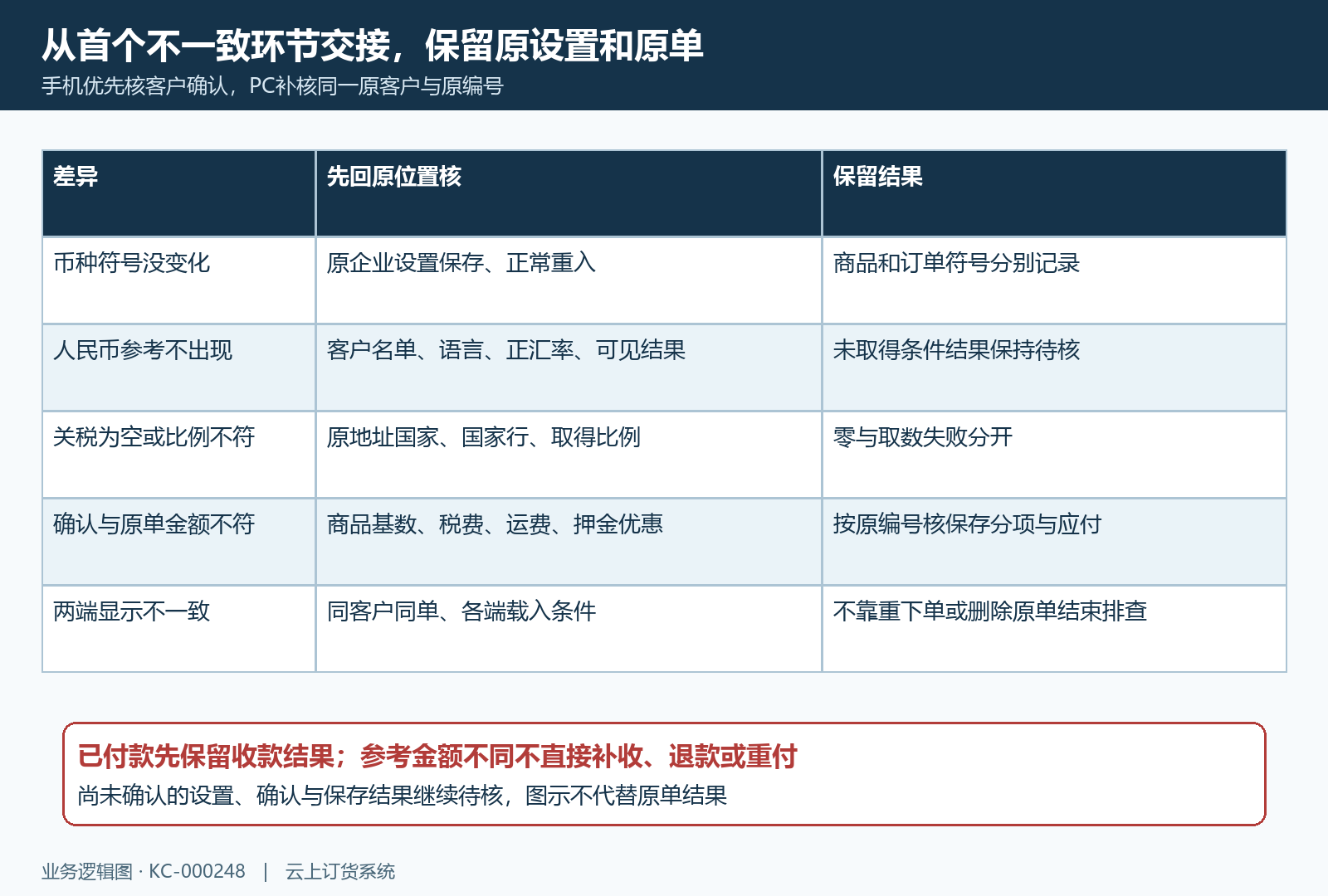The width and height of the screenshot is (1328, 896).
Task: Select the cell 商品基数、税费、运费、押金优惠
Action: point(569,542)
